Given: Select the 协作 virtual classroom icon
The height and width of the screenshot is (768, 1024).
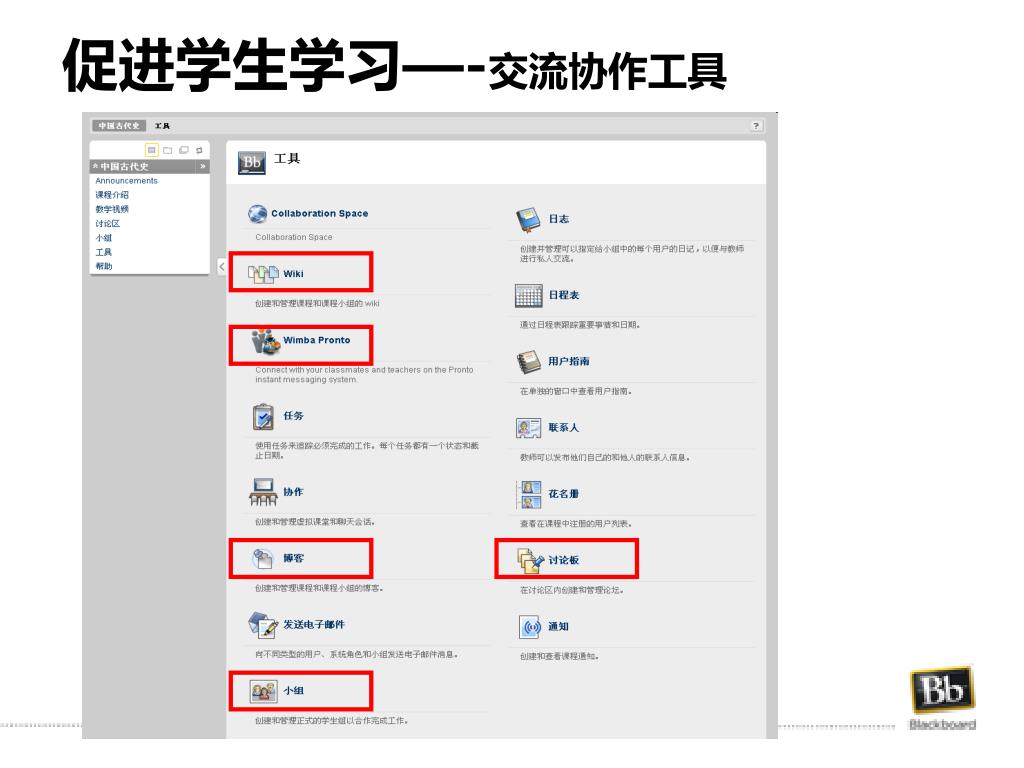Looking at the screenshot, I should 263,492.
